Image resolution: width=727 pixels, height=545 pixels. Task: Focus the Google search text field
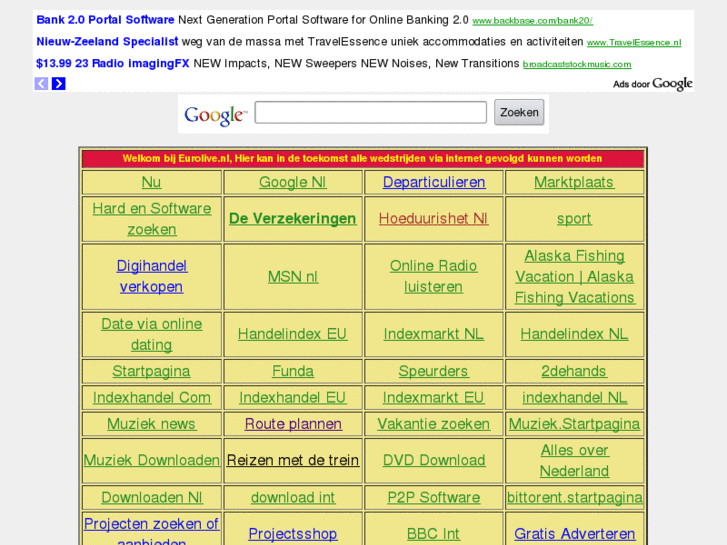[x=370, y=112]
